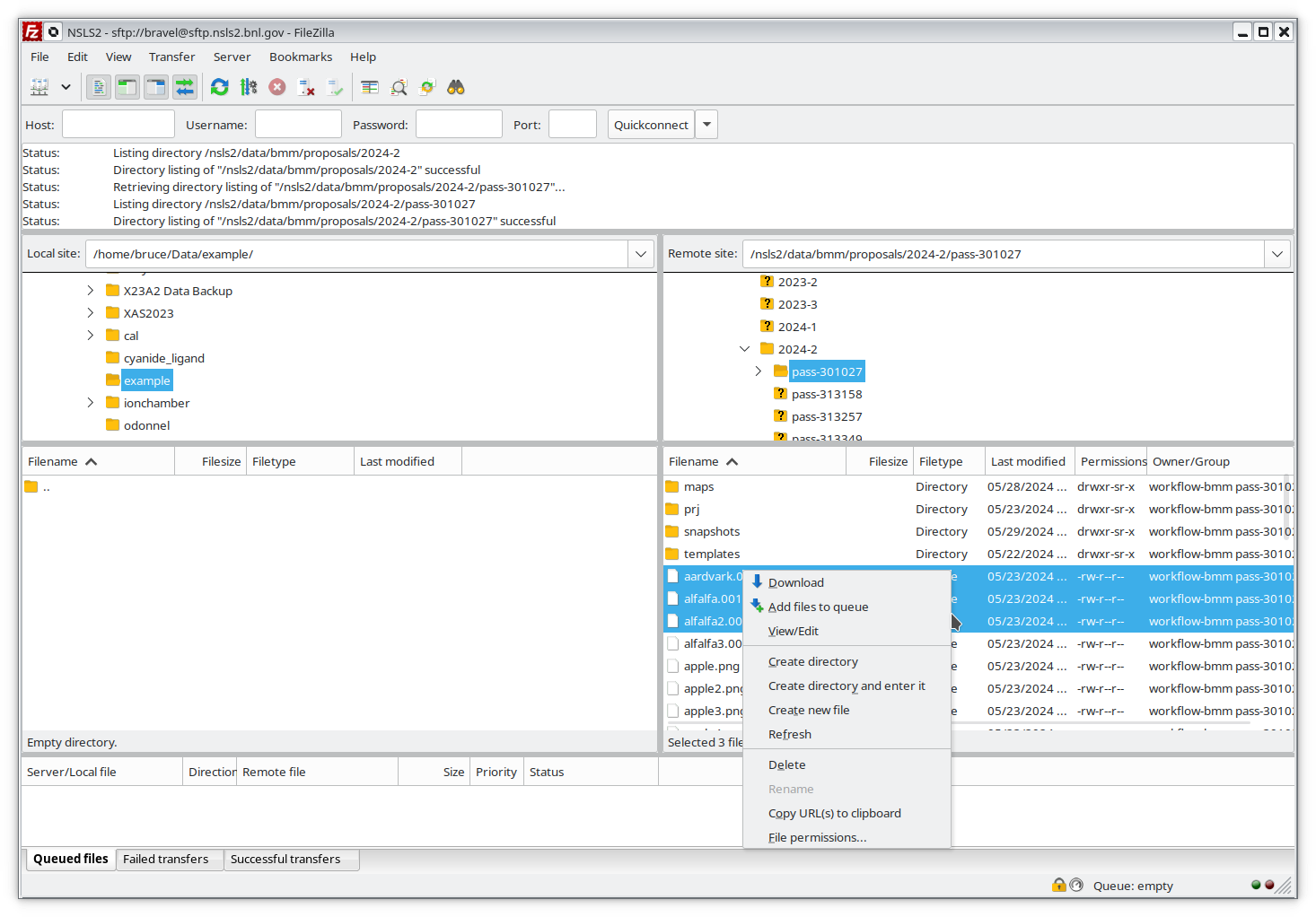Screen dimensions: 1316x917
Task: Open the Local site path dropdown
Action: pyautogui.click(x=641, y=254)
